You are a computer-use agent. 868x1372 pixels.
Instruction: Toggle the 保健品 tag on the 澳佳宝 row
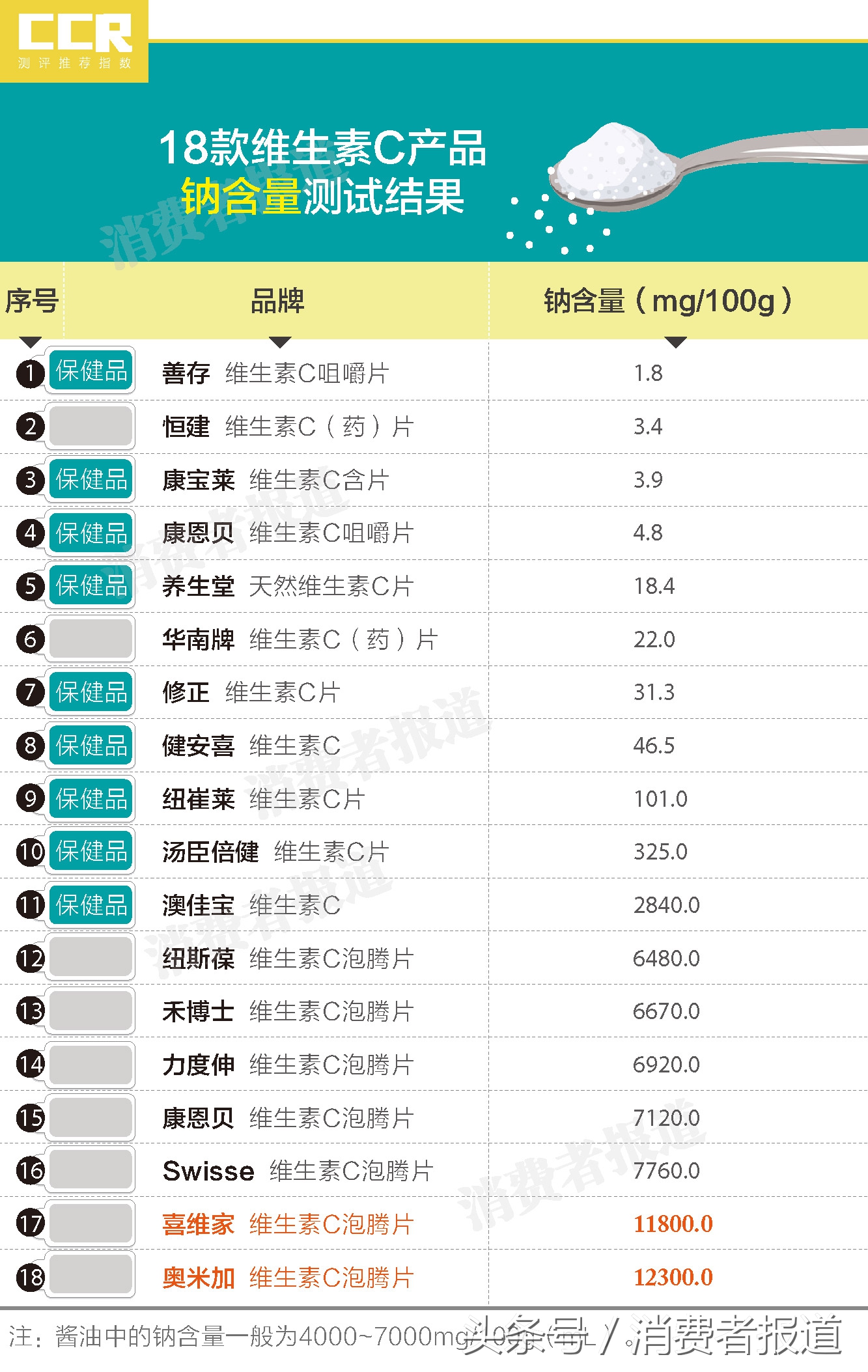pos(91,904)
